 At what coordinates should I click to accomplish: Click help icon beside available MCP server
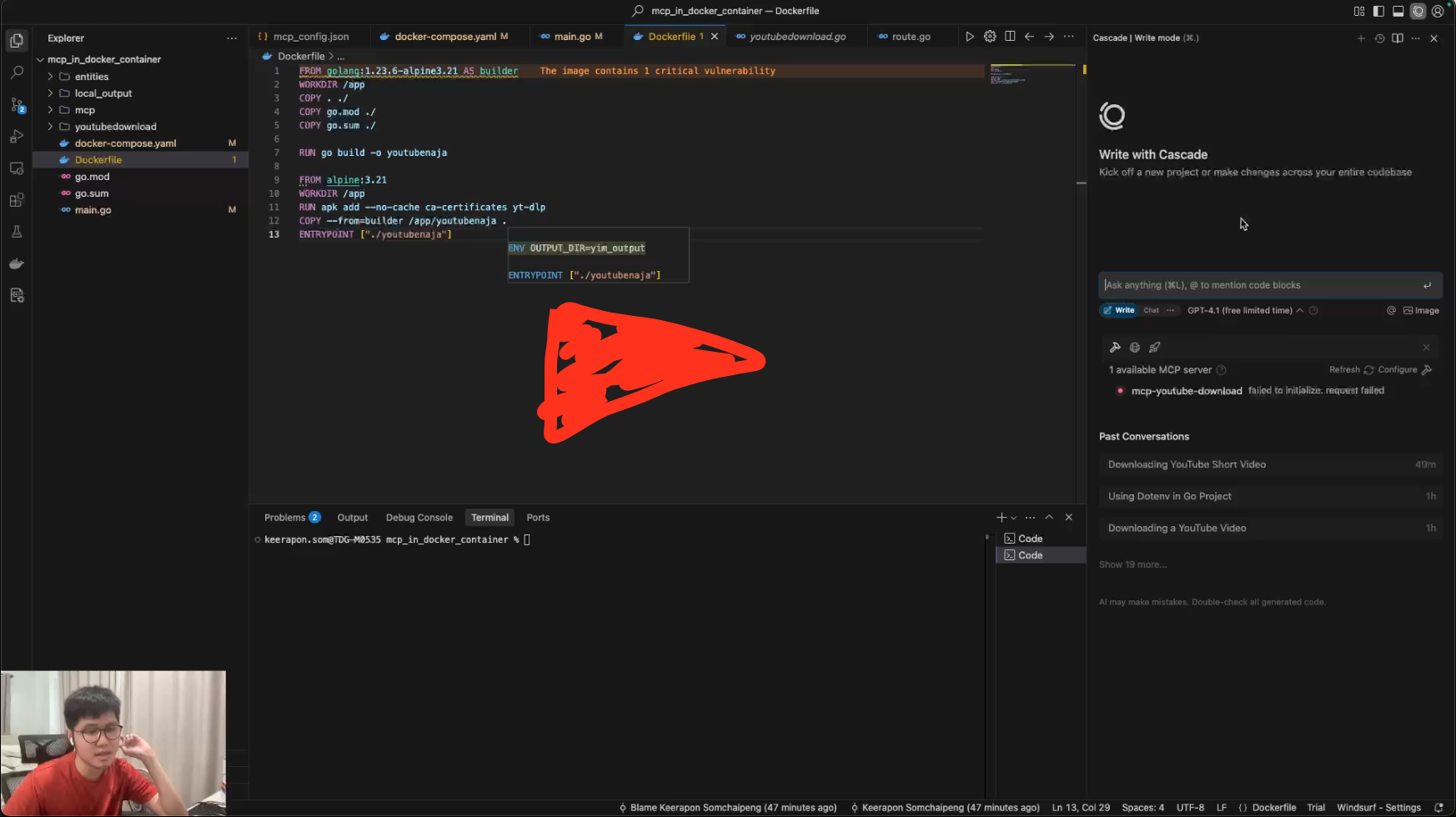point(1222,370)
